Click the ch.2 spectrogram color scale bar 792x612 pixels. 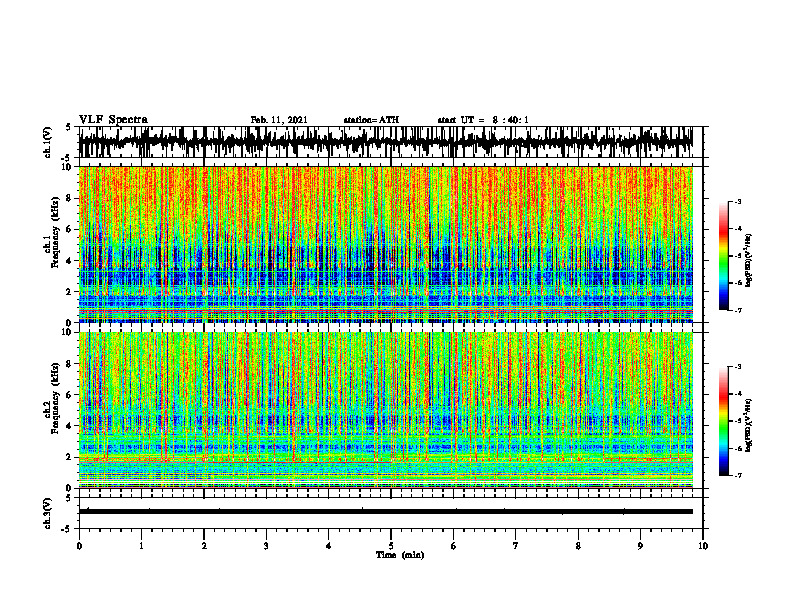coord(724,421)
